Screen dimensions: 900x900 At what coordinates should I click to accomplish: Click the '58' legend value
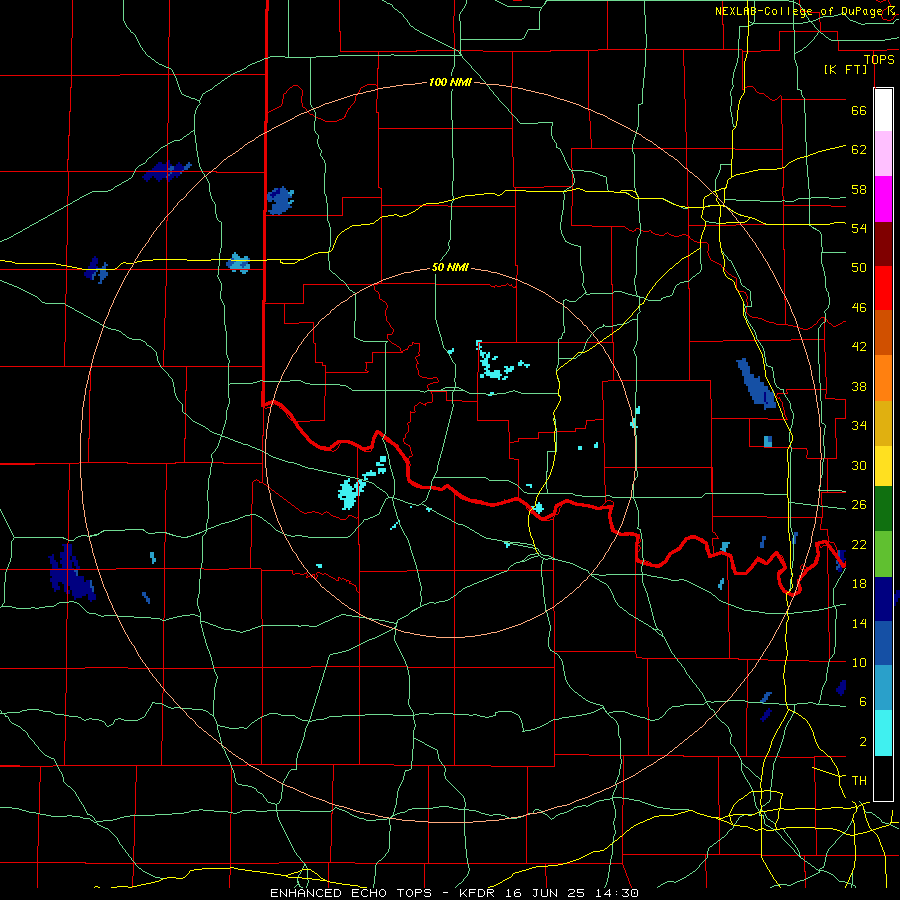point(859,189)
